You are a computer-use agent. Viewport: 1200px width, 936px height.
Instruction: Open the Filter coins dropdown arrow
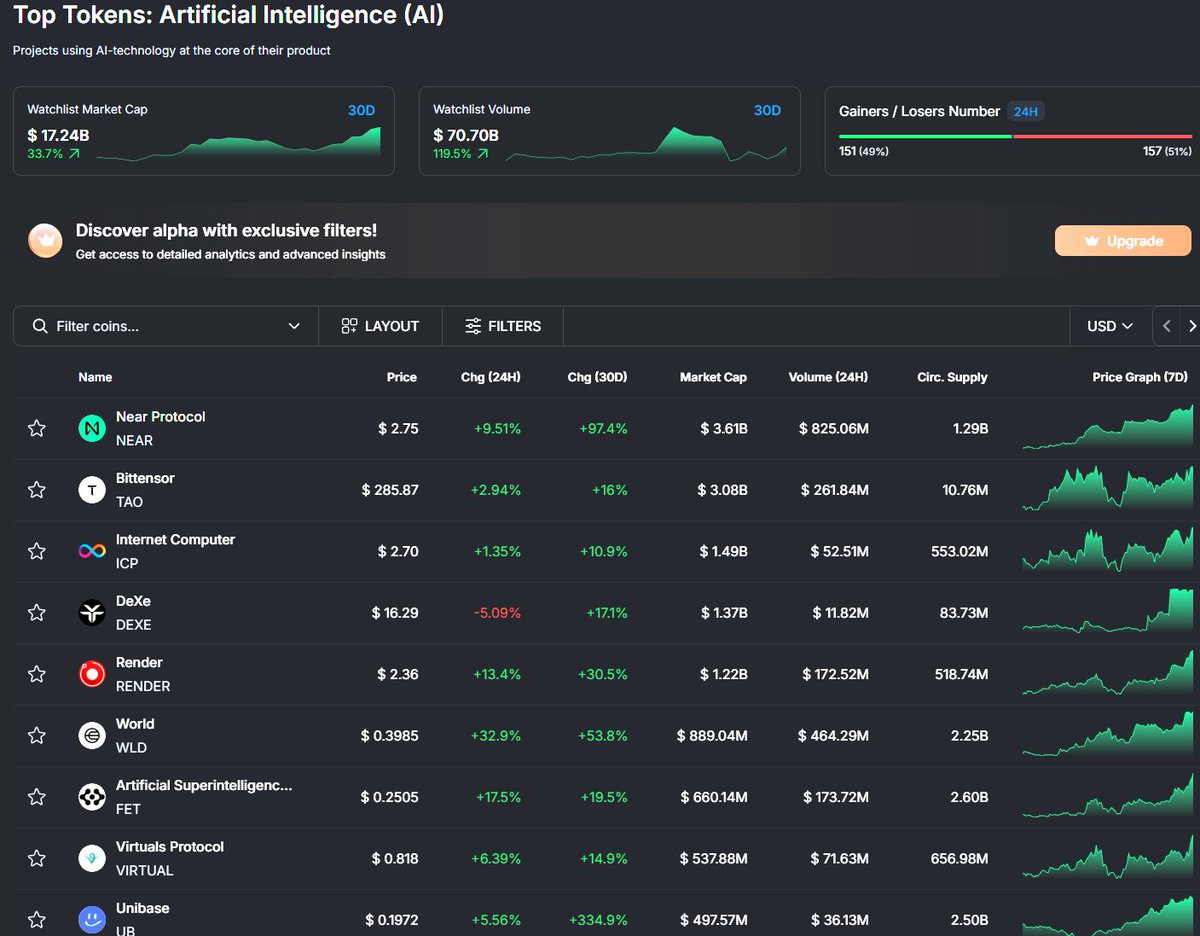(x=294, y=326)
